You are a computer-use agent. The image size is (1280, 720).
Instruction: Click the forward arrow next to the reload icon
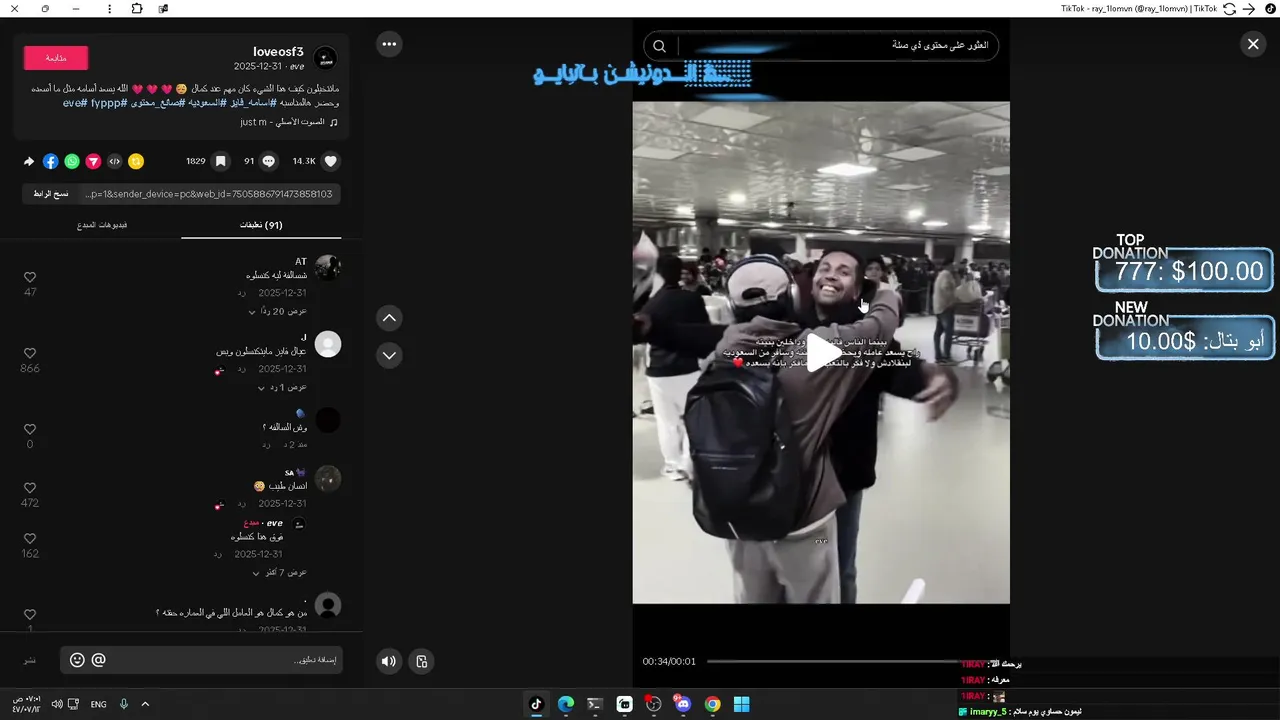point(1248,8)
